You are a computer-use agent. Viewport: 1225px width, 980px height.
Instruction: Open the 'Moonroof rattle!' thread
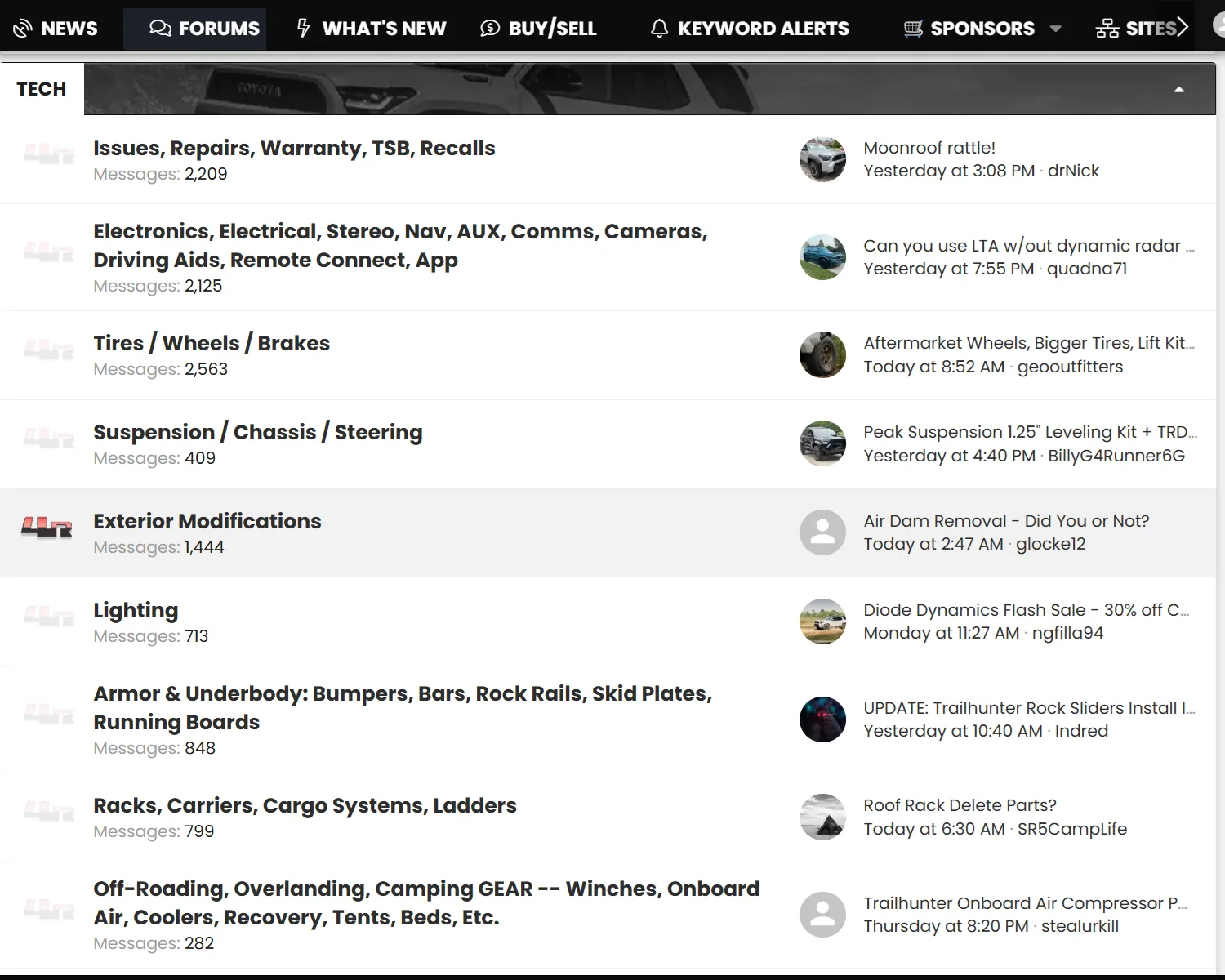coord(929,148)
